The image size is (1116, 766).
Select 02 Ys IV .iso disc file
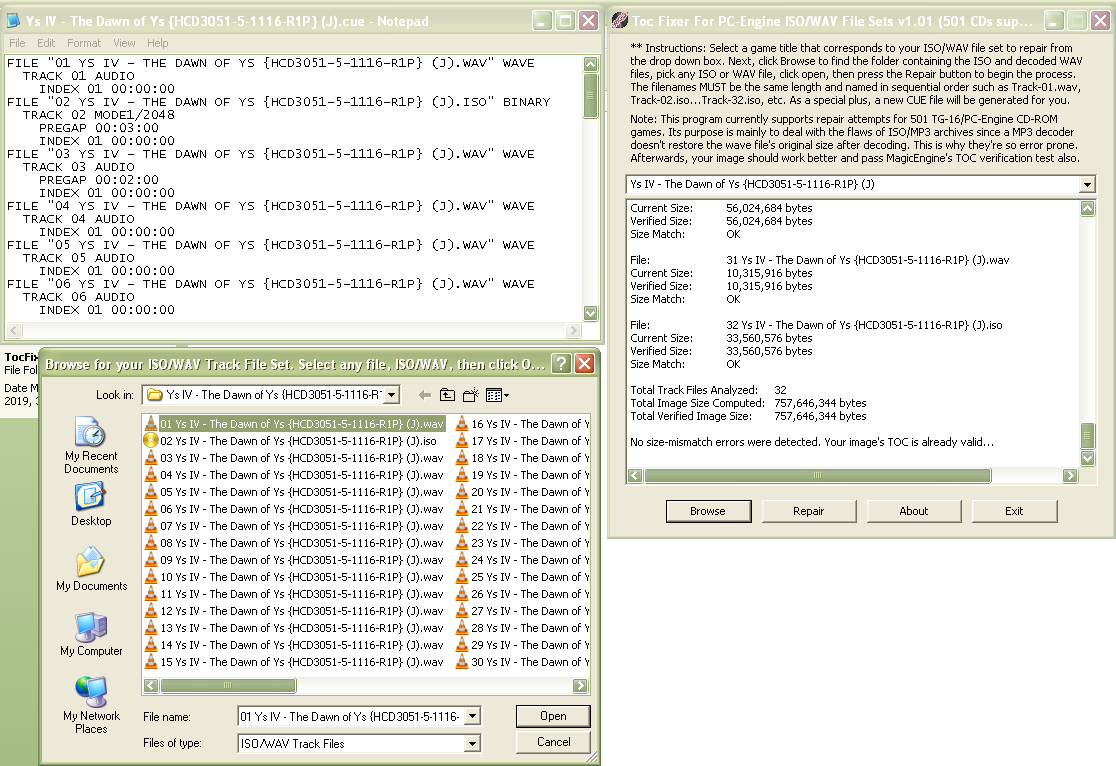coord(290,441)
